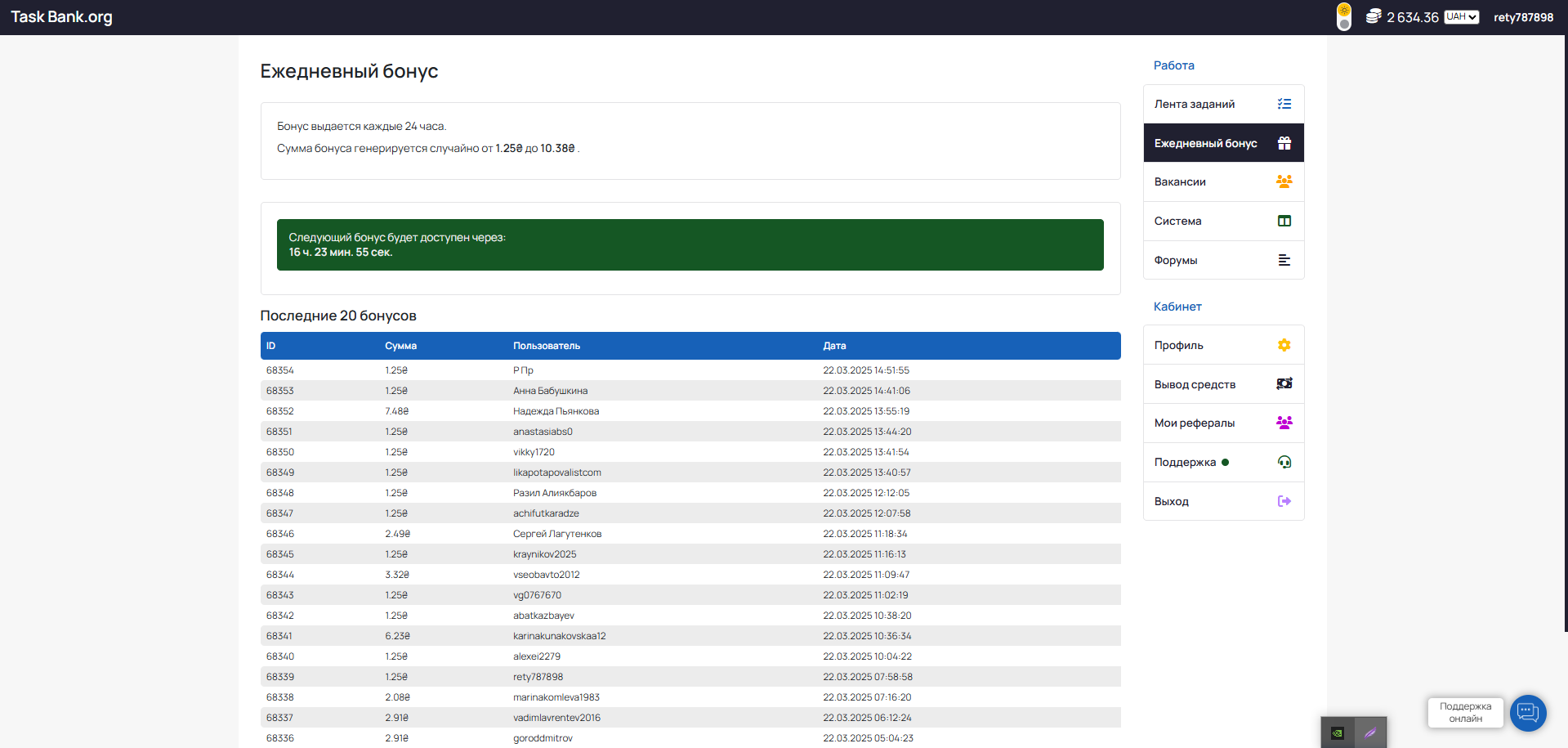Click the Выход menu item

coord(1223,501)
